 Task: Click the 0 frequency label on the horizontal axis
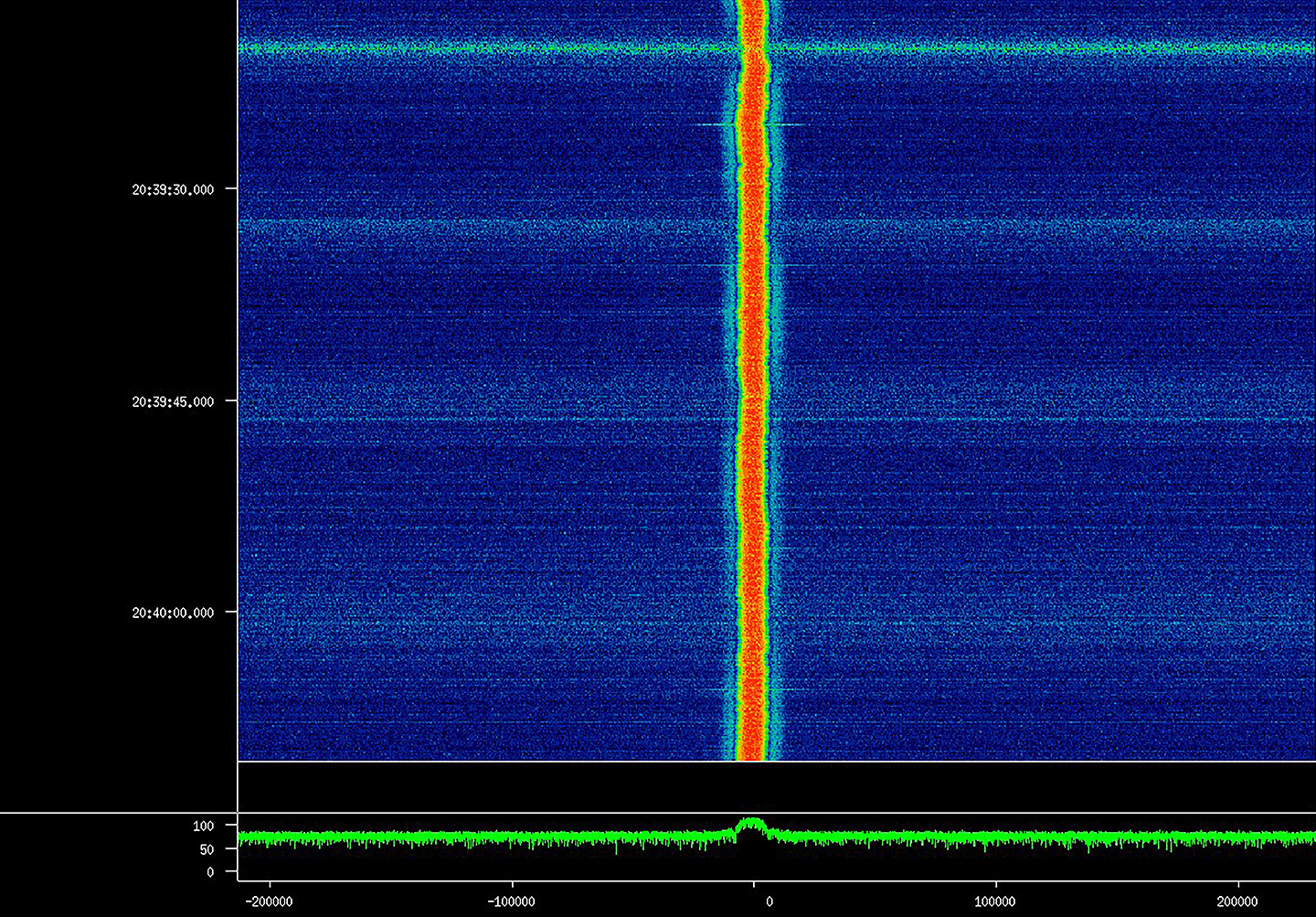769,902
